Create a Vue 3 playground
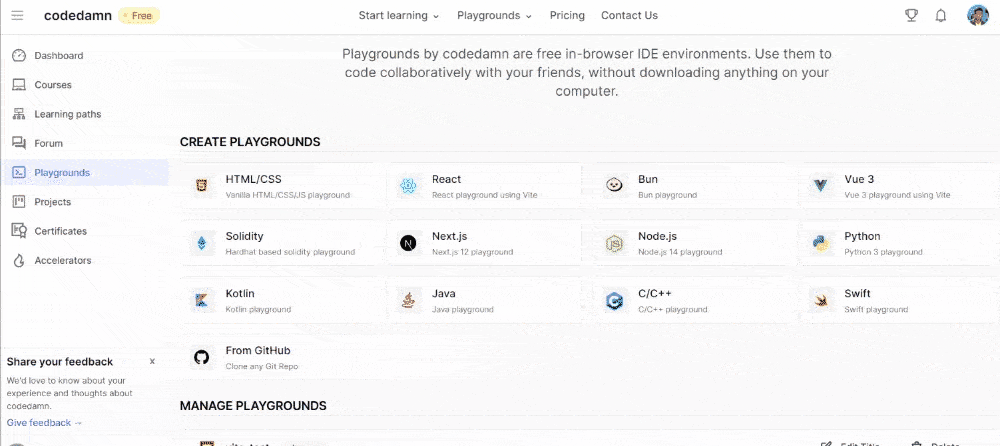 click(901, 186)
